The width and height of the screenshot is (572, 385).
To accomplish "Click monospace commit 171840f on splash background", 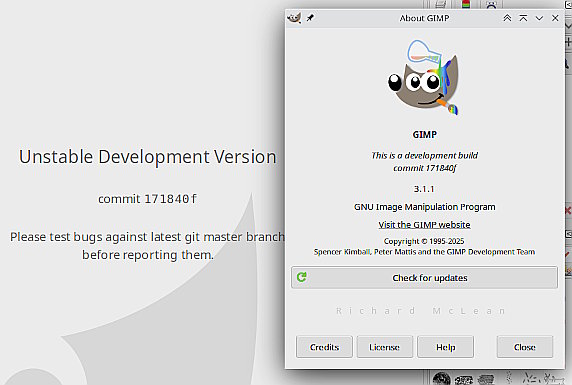I will point(147,199).
